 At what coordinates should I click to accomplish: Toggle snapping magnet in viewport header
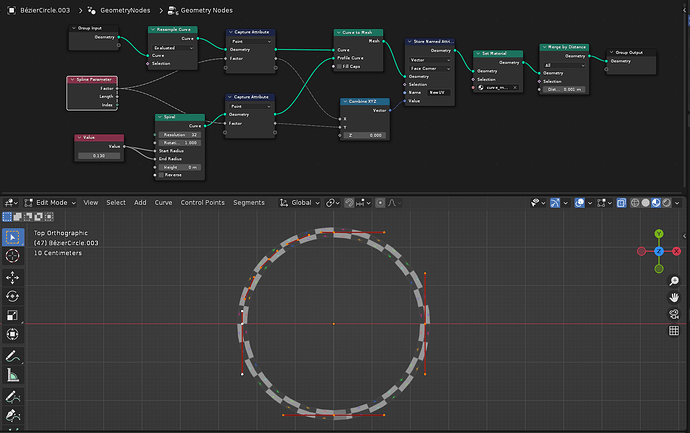point(349,203)
